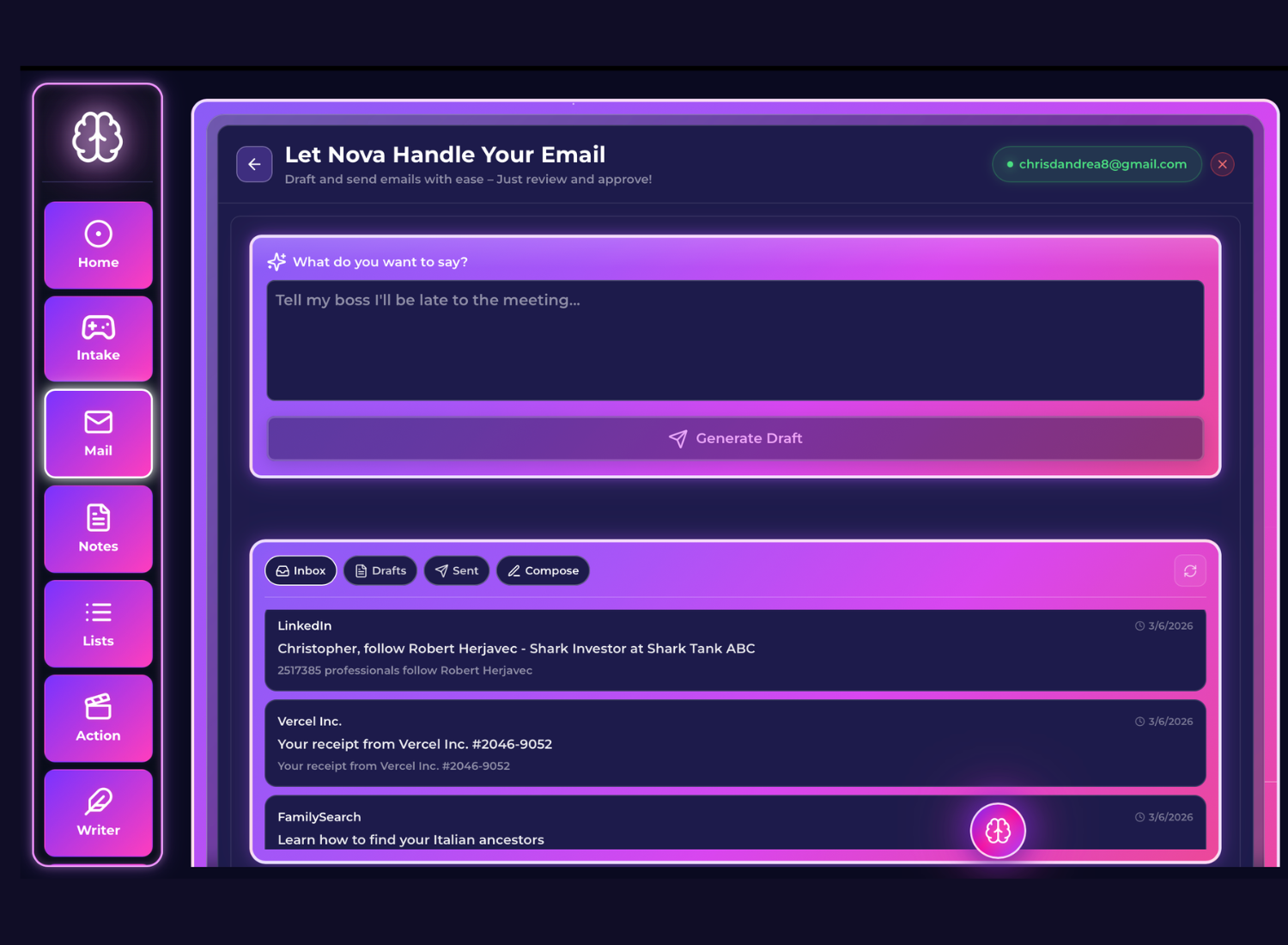This screenshot has height=945, width=1288.
Task: Click the chrisdandrea8@gmail.com account pill
Action: point(1097,164)
